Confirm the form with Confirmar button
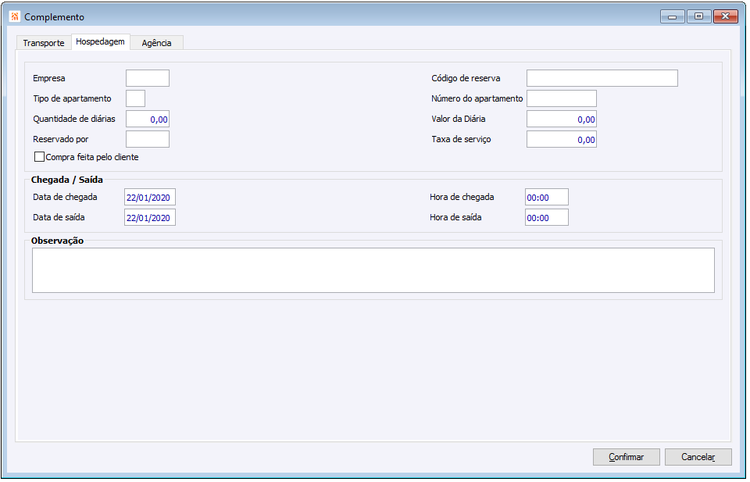 click(x=626, y=457)
